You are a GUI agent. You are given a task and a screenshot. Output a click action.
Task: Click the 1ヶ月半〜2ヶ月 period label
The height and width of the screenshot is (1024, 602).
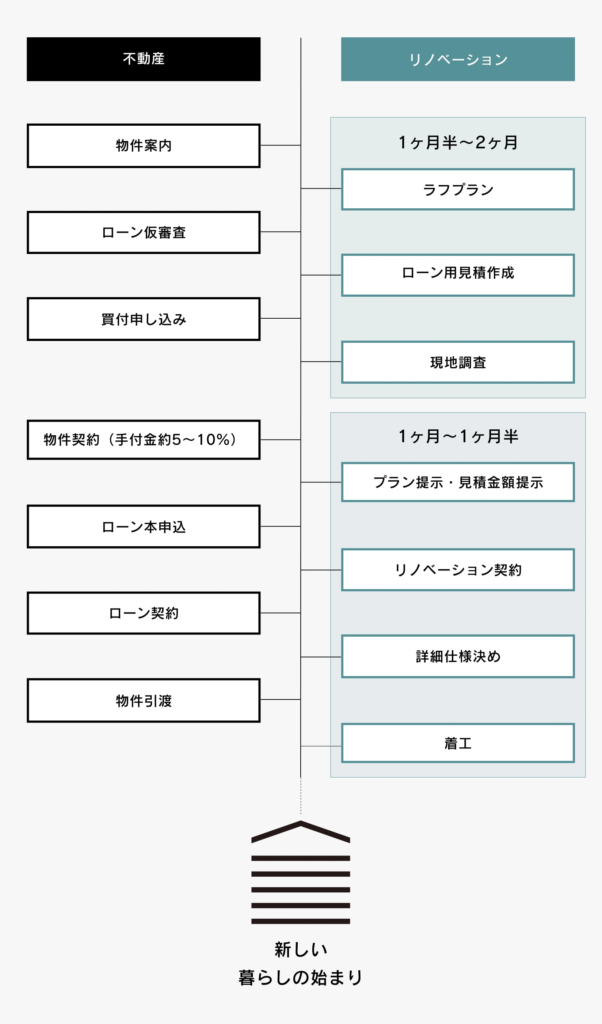pos(458,142)
